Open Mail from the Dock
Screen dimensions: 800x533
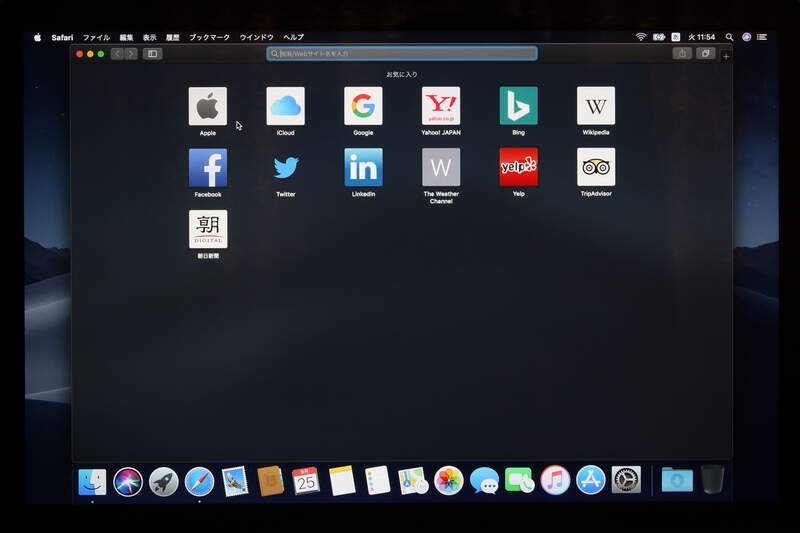(x=235, y=481)
